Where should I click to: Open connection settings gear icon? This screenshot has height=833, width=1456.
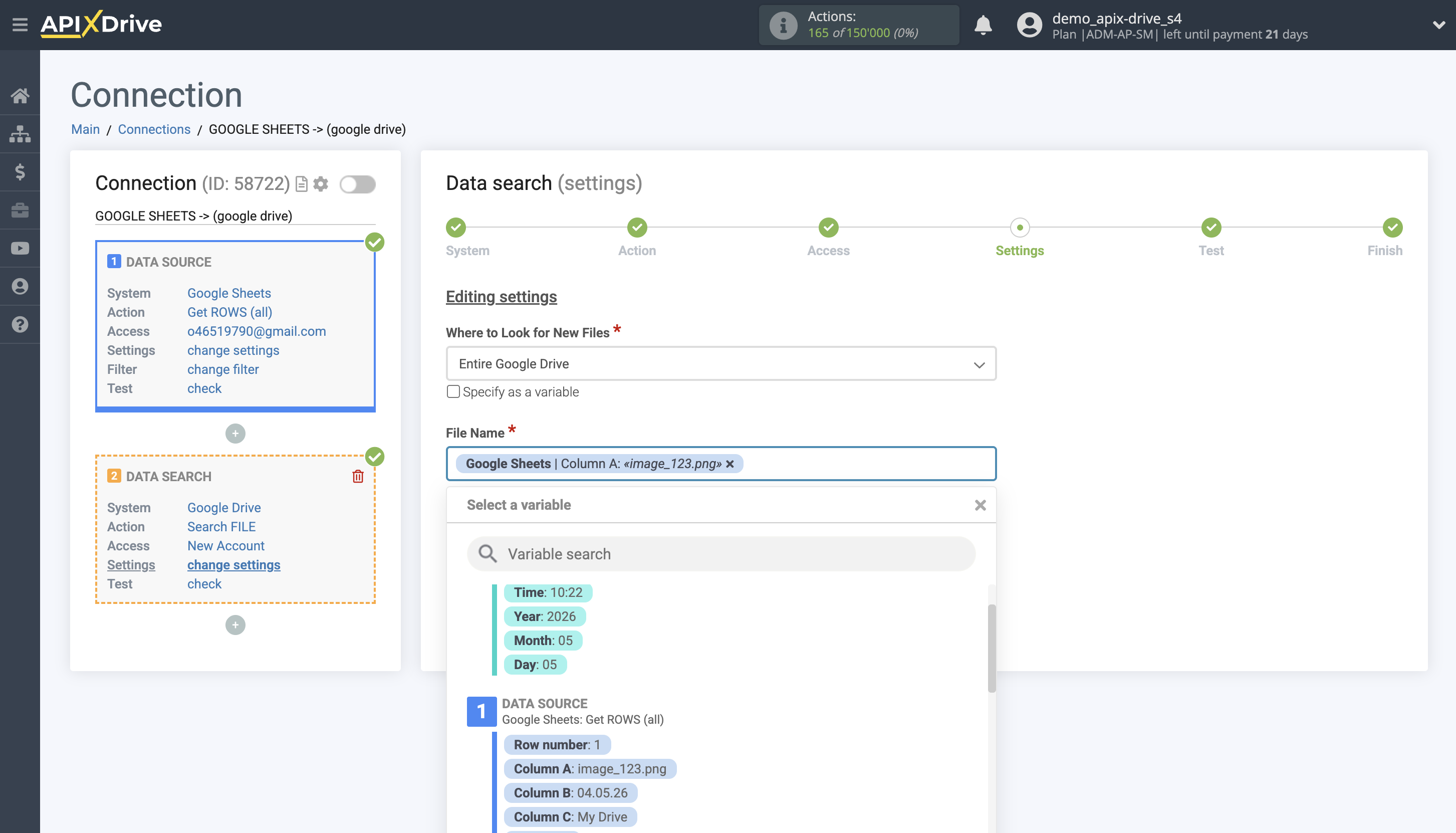(x=321, y=184)
